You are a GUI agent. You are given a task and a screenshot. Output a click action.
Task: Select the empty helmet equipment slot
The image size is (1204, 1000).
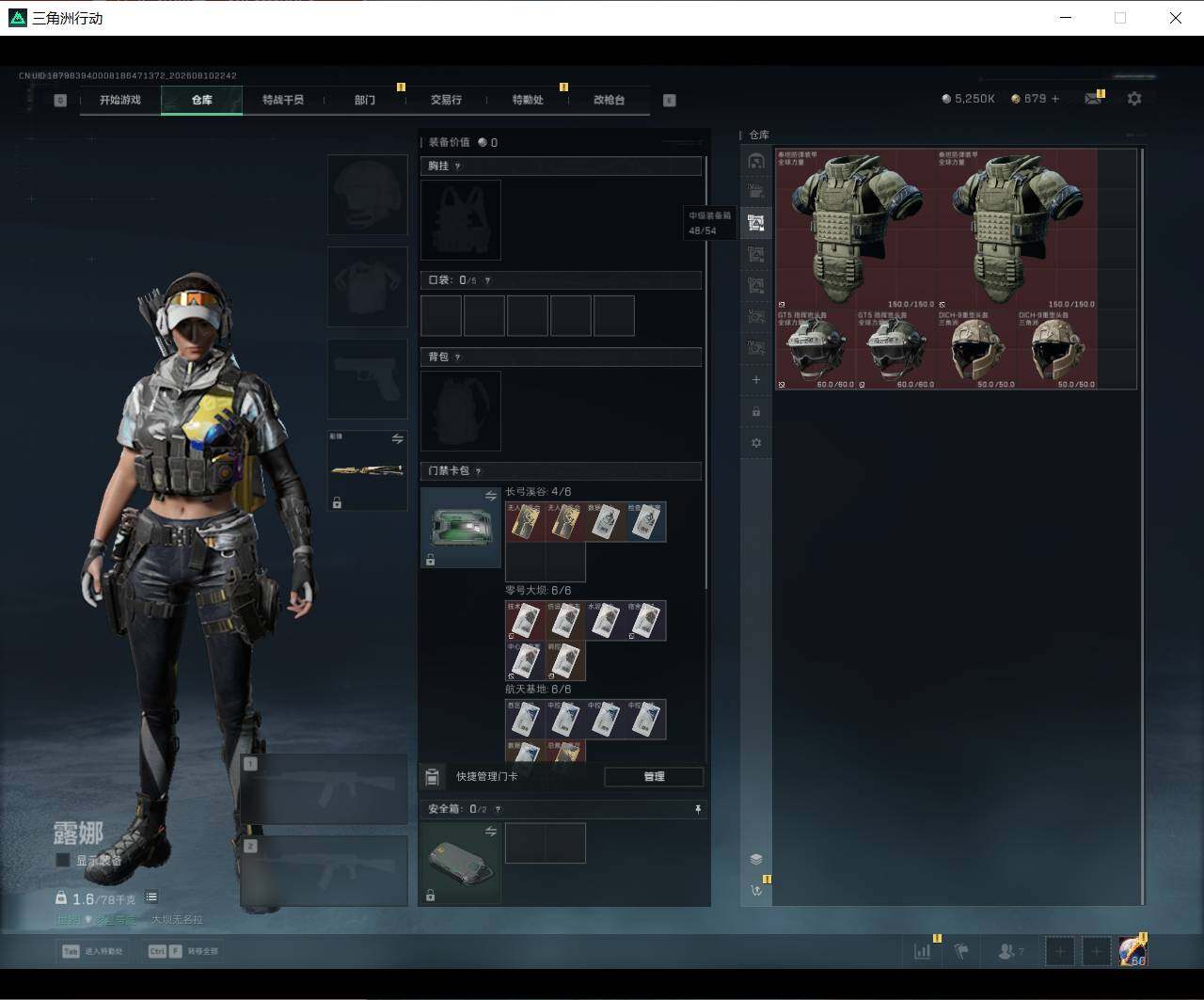pyautogui.click(x=368, y=195)
